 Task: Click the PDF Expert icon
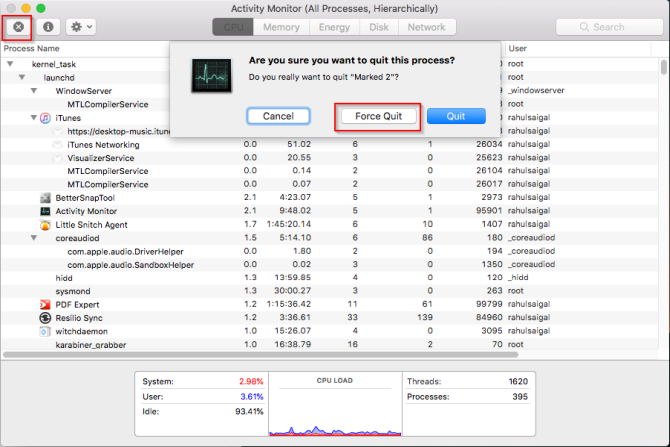(45, 305)
